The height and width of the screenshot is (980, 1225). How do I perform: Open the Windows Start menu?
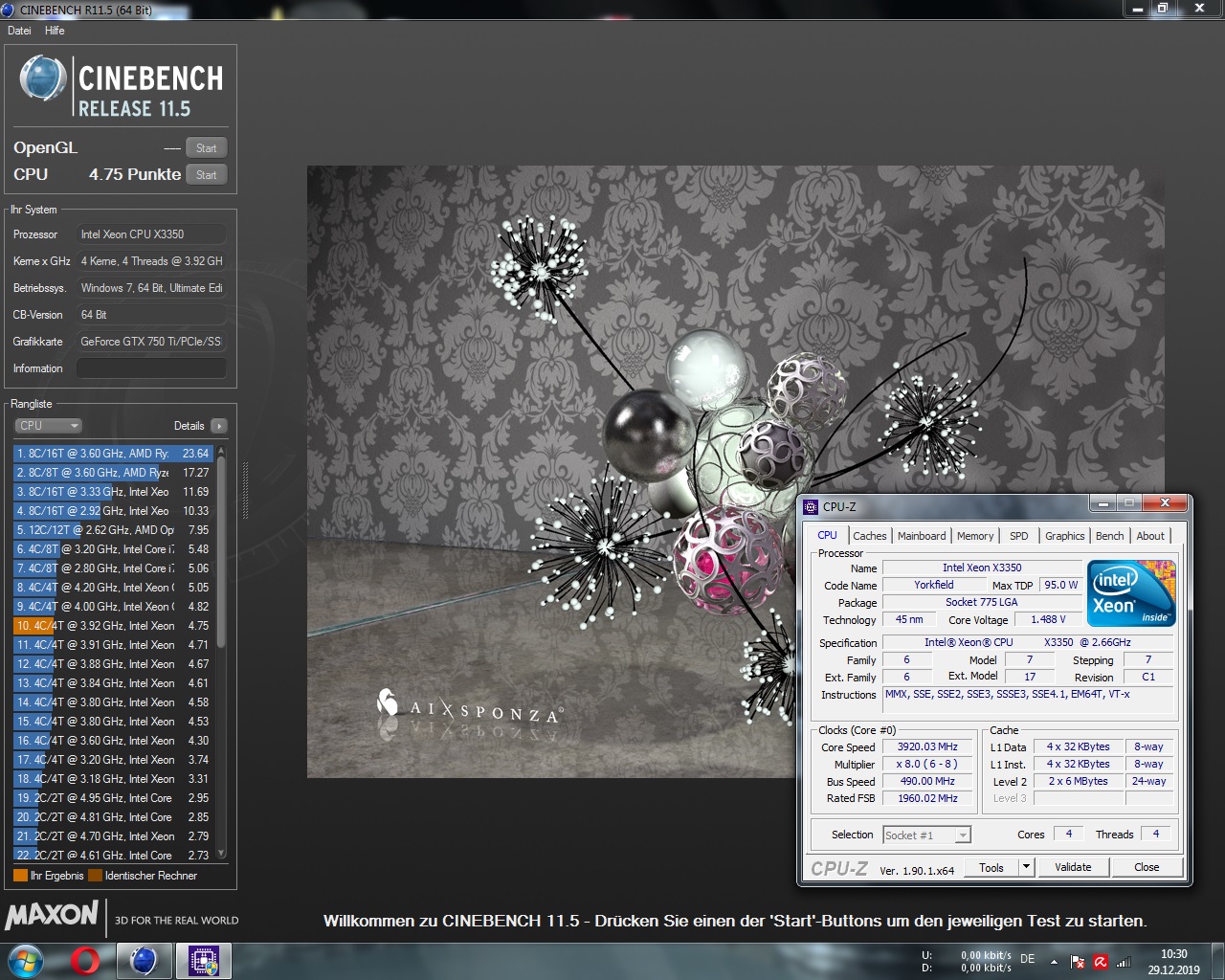pos(25,961)
